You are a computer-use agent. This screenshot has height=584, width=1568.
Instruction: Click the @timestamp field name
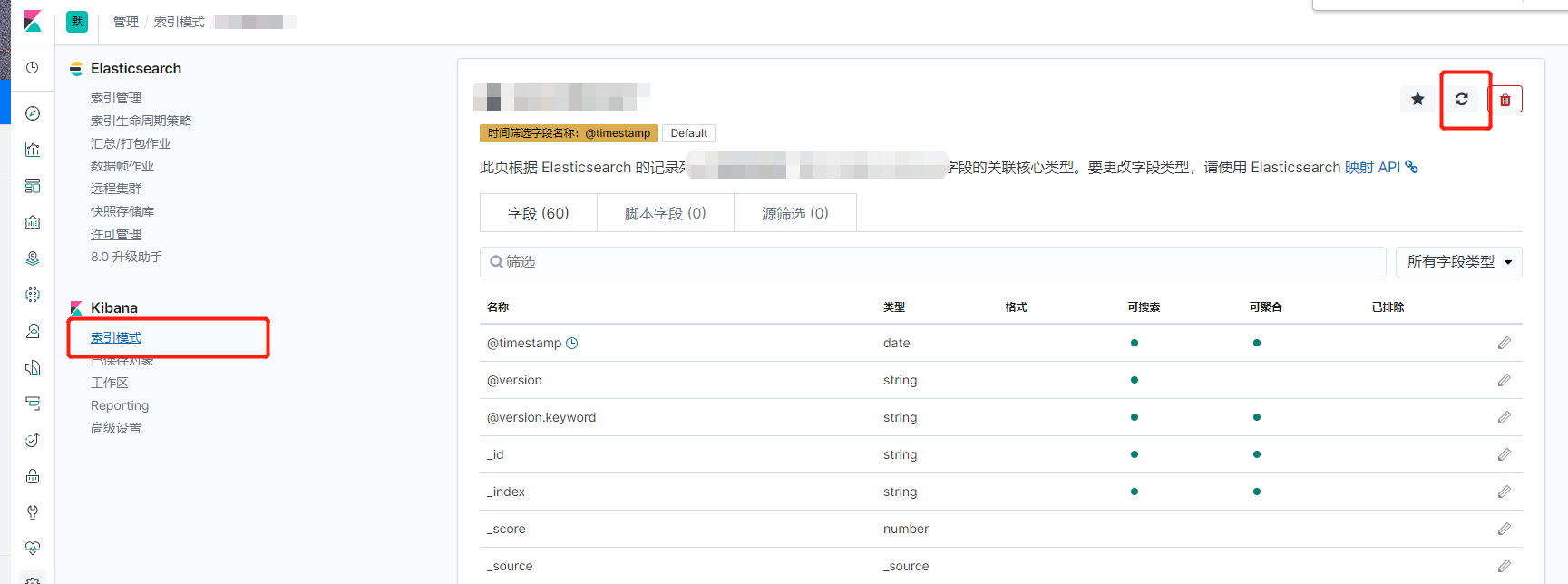524,343
